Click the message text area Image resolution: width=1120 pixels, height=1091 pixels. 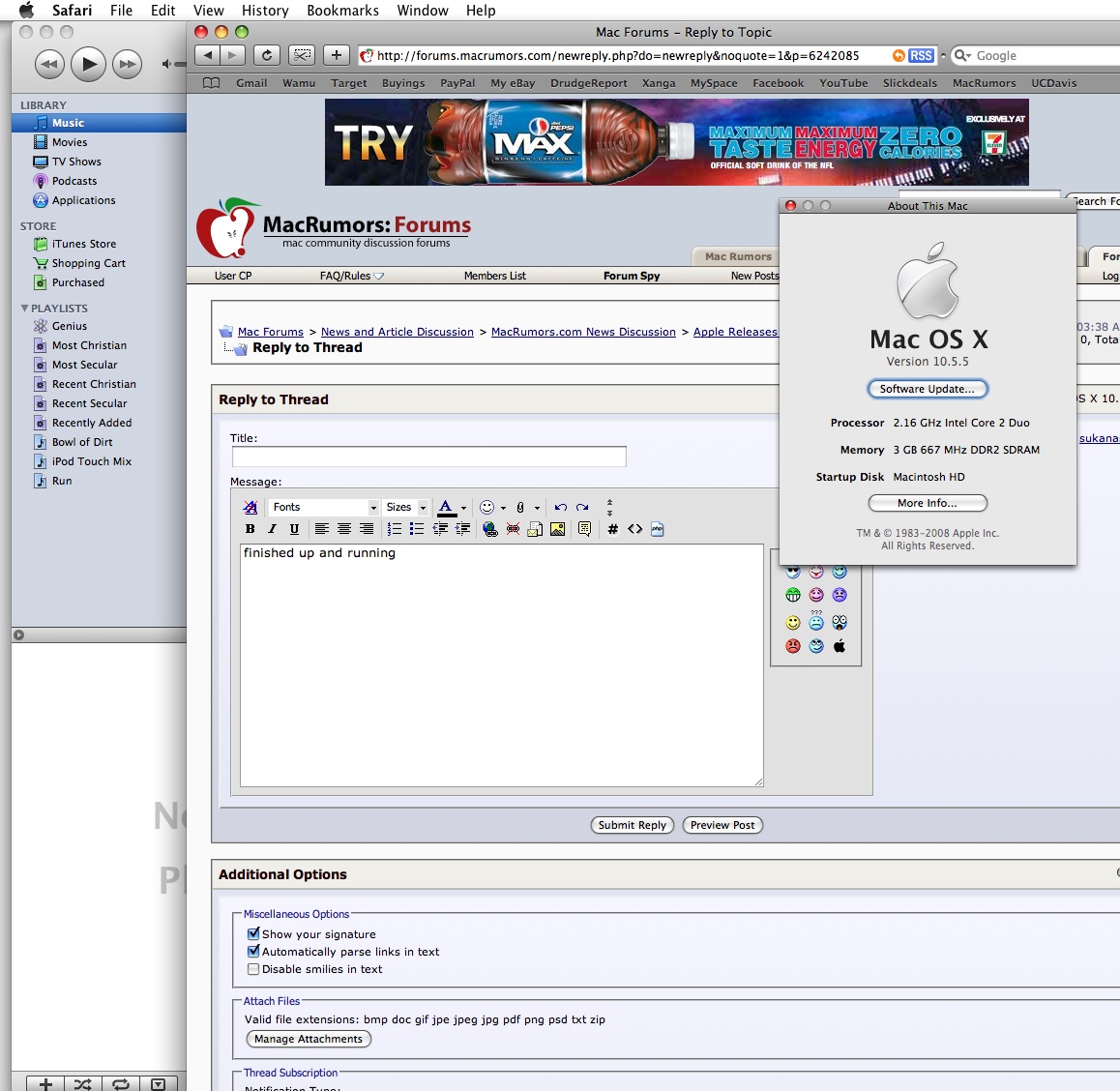tap(501, 665)
